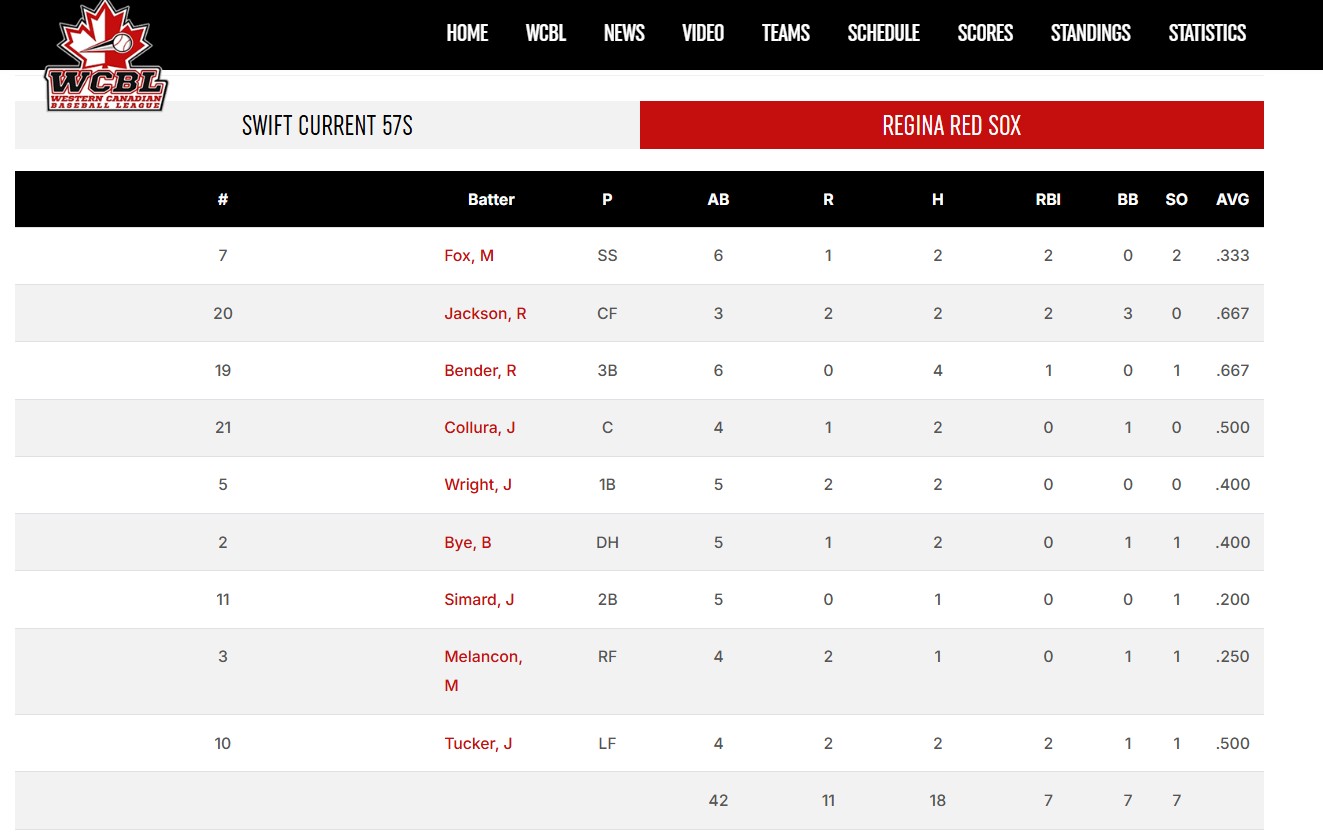Open the Jackson, R player link
This screenshot has height=835, width=1323.
click(485, 314)
